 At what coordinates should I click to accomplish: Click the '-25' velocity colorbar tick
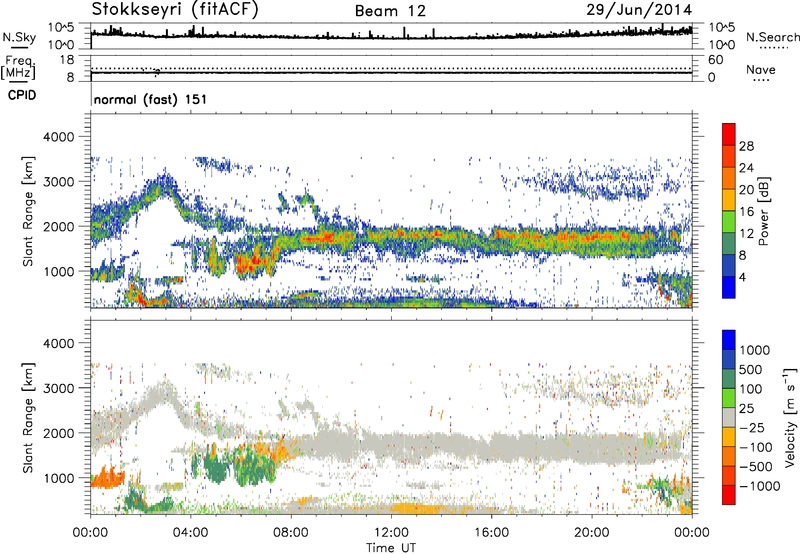(752, 427)
